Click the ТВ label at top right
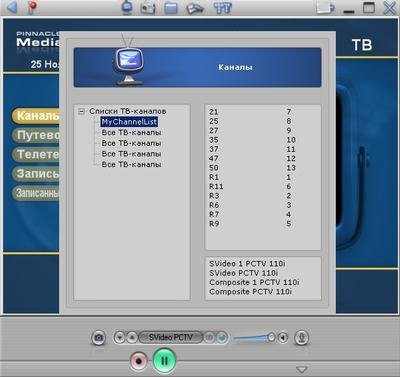Screen dimensions: 400x377 click(x=362, y=45)
